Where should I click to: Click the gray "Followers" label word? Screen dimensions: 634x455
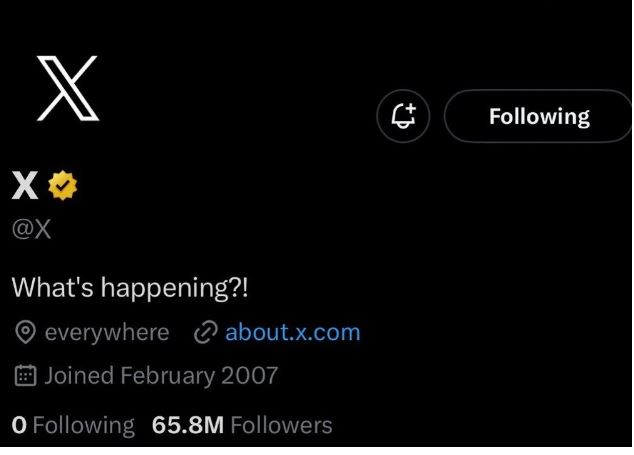tap(281, 425)
